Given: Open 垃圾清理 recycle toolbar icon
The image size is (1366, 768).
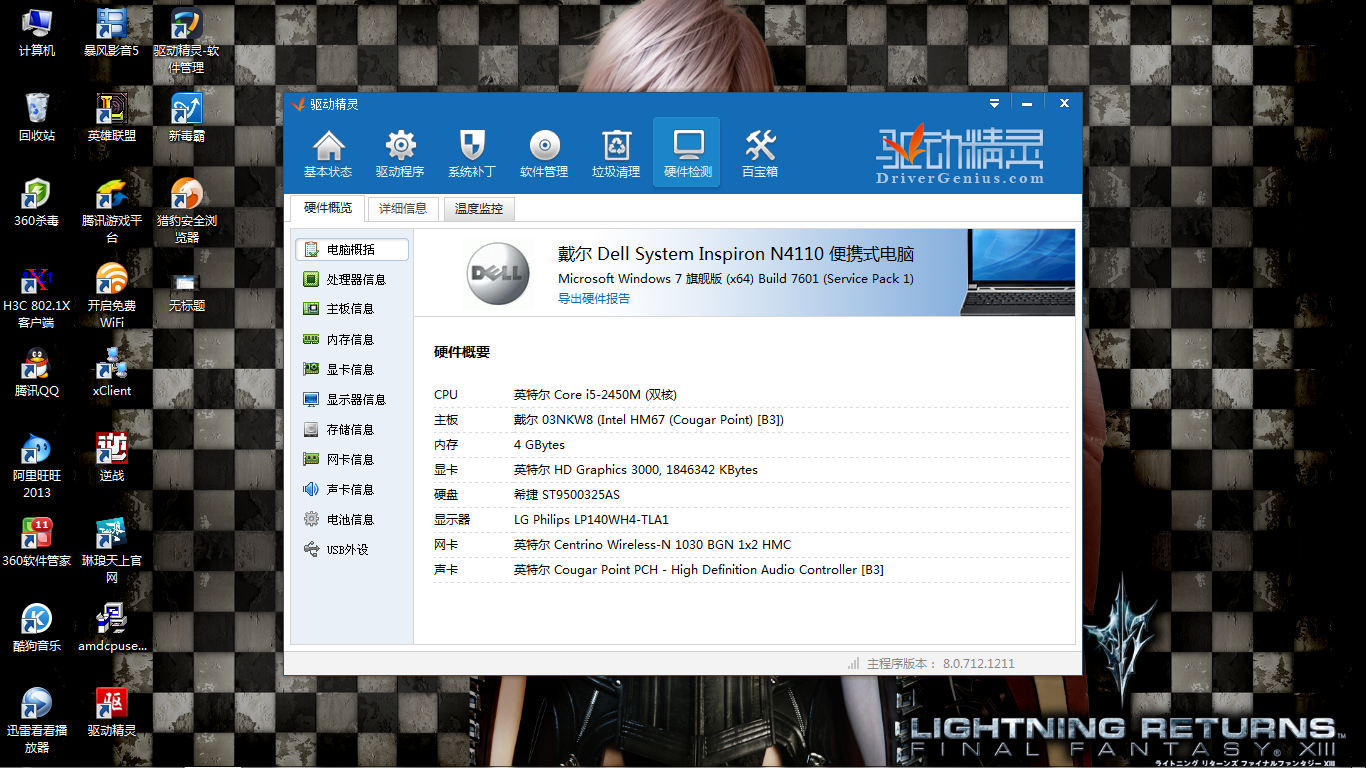Looking at the screenshot, I should point(616,153).
